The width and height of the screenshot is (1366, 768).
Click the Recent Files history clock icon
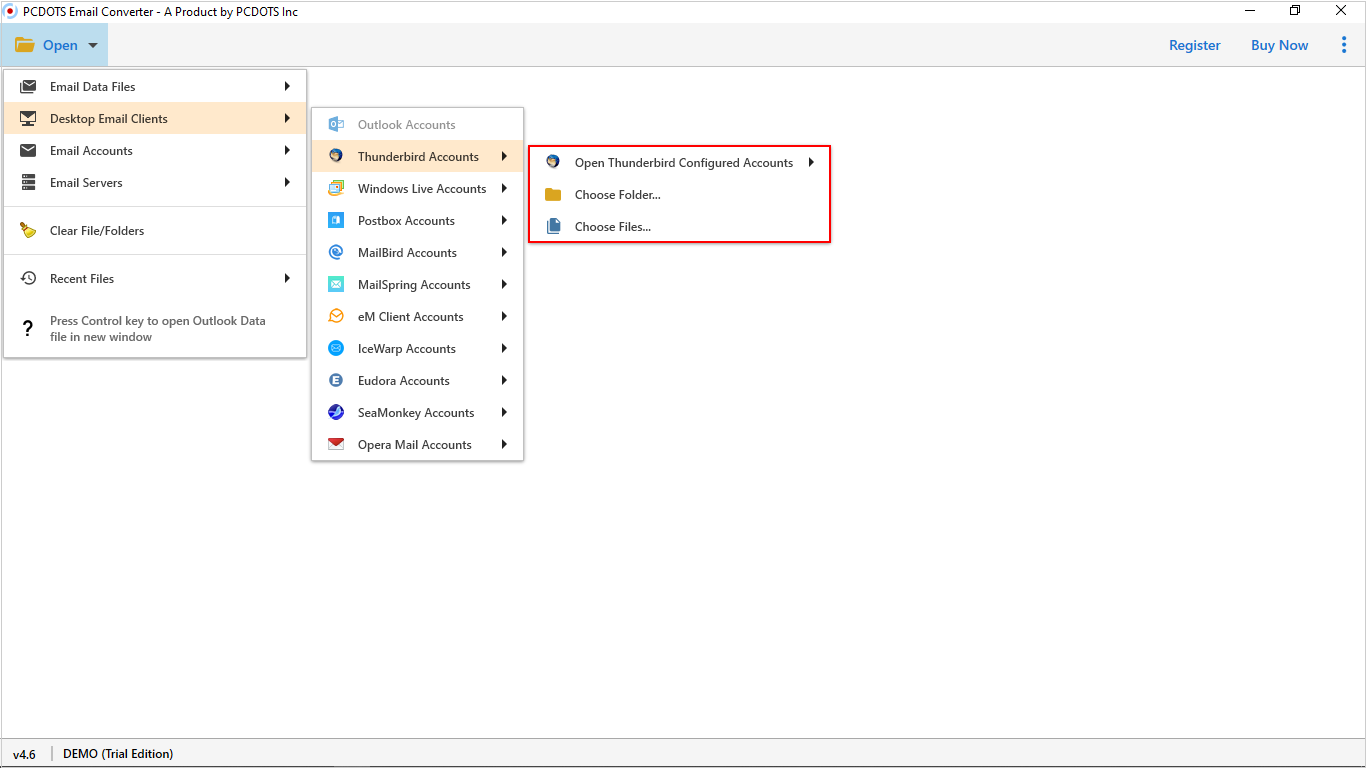pos(29,279)
